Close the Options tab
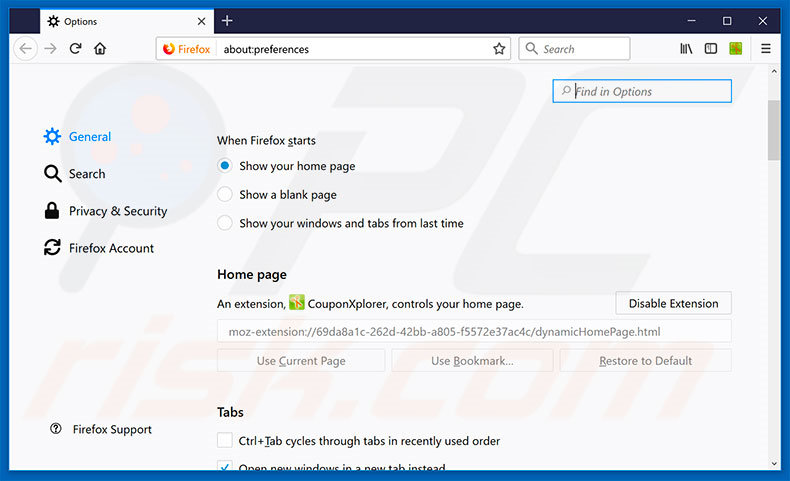Screen dimensions: 790x481 pyautogui.click(x=201, y=21)
